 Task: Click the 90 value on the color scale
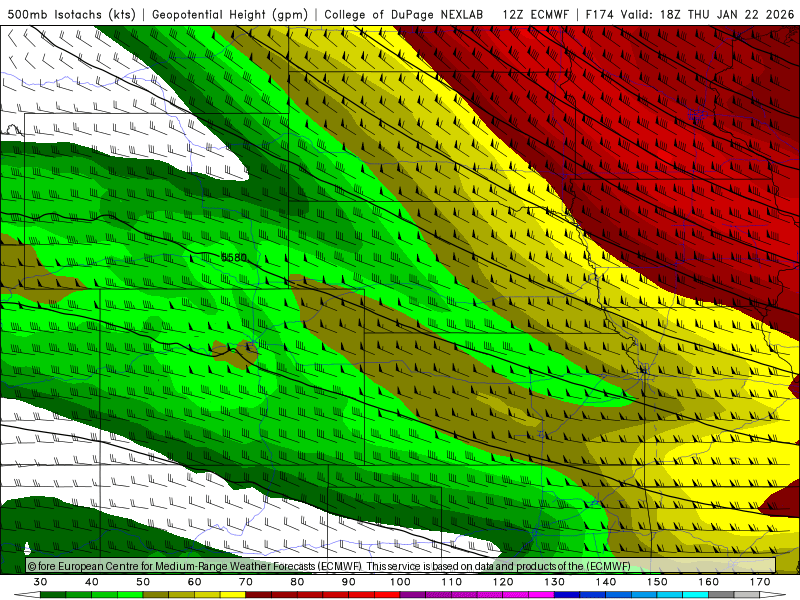(349, 582)
